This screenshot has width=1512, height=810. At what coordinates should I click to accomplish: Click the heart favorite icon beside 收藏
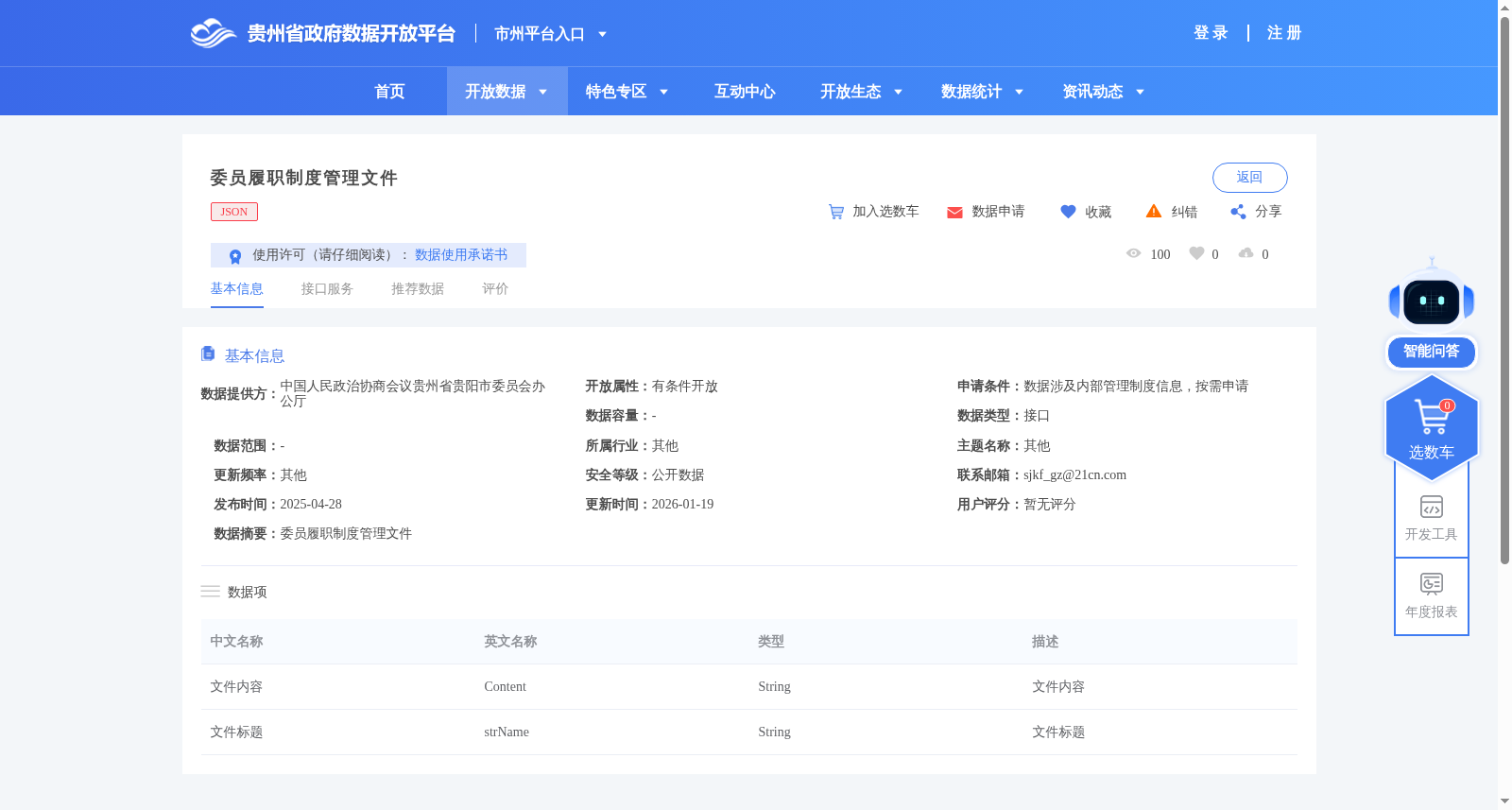(x=1068, y=212)
